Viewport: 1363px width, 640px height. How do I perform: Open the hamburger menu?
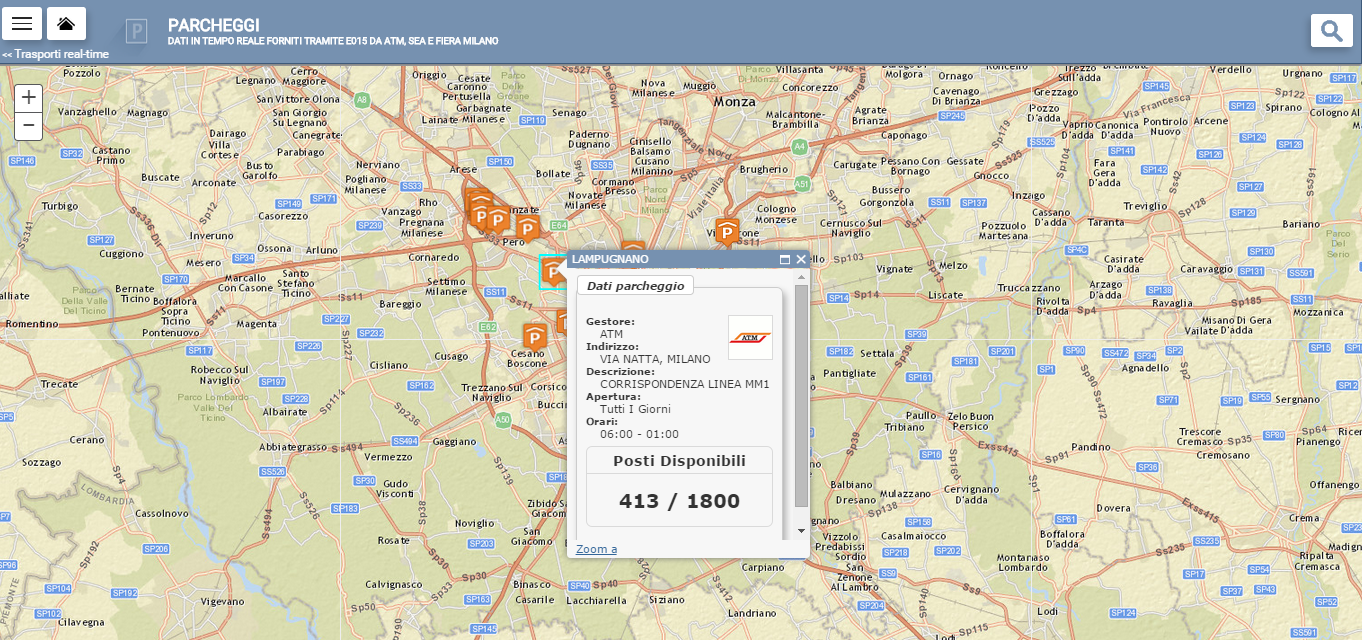(22, 23)
